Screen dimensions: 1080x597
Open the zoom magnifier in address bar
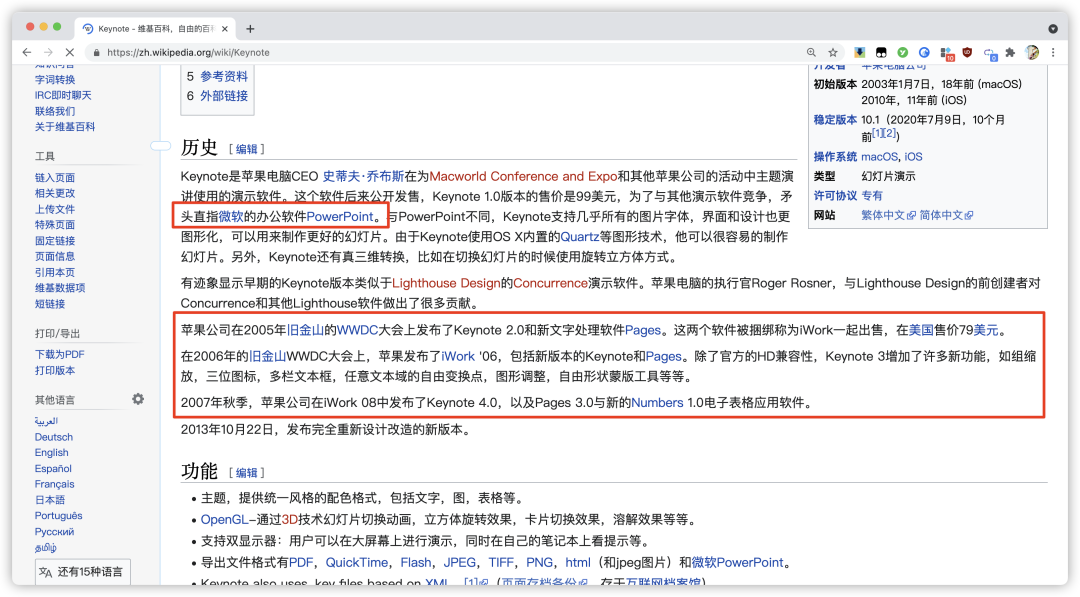pos(811,52)
